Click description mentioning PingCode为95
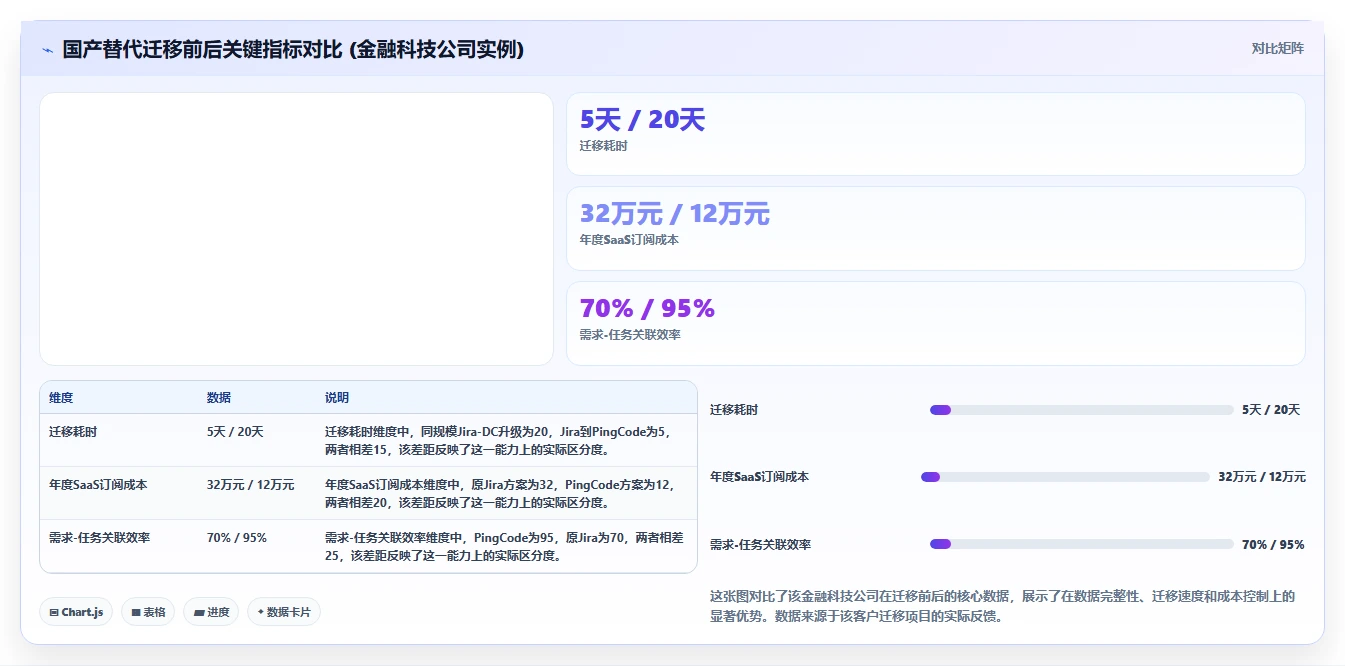This screenshot has height=666, width=1345. (504, 547)
